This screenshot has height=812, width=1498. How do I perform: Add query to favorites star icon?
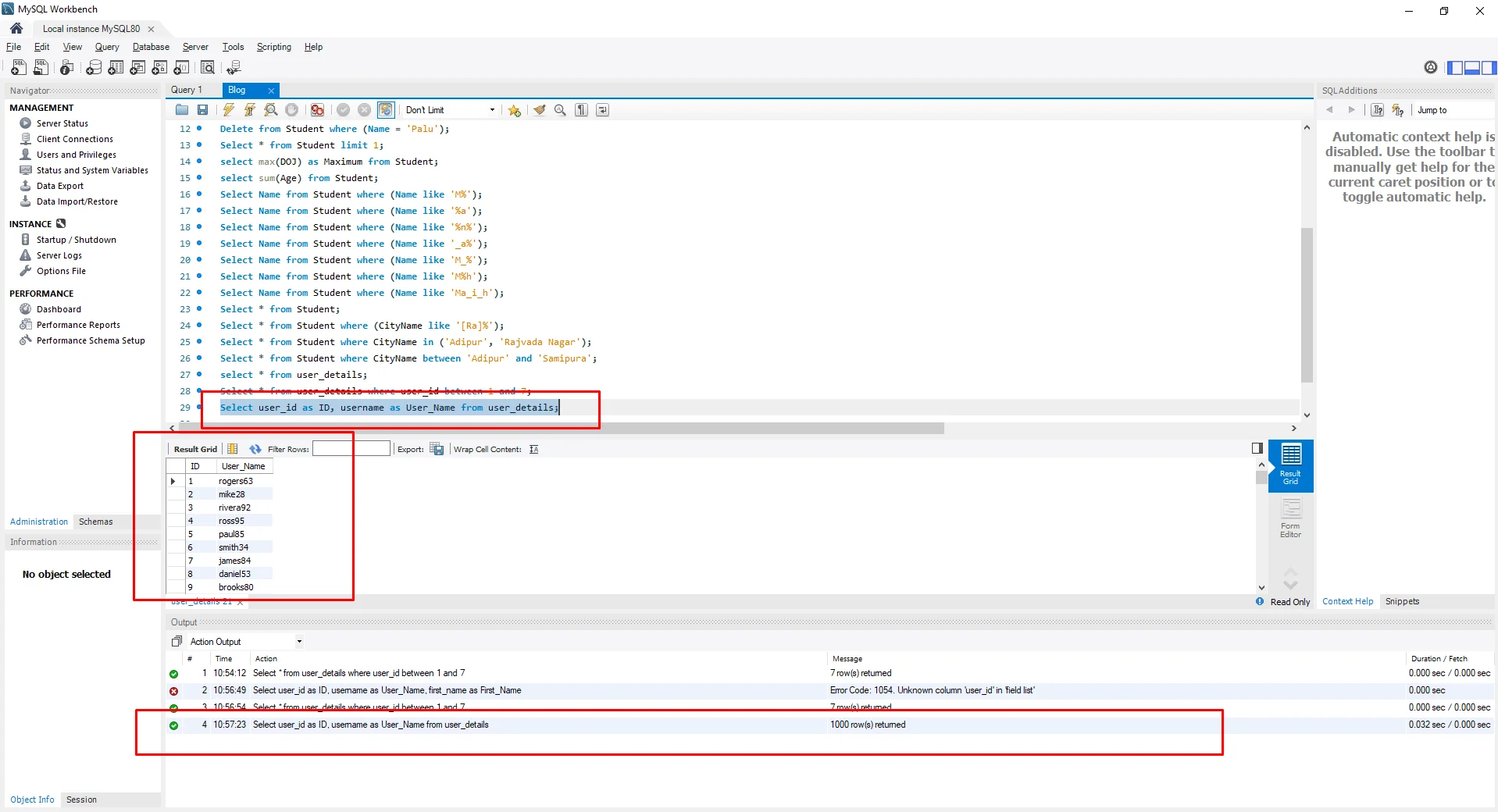[514, 110]
